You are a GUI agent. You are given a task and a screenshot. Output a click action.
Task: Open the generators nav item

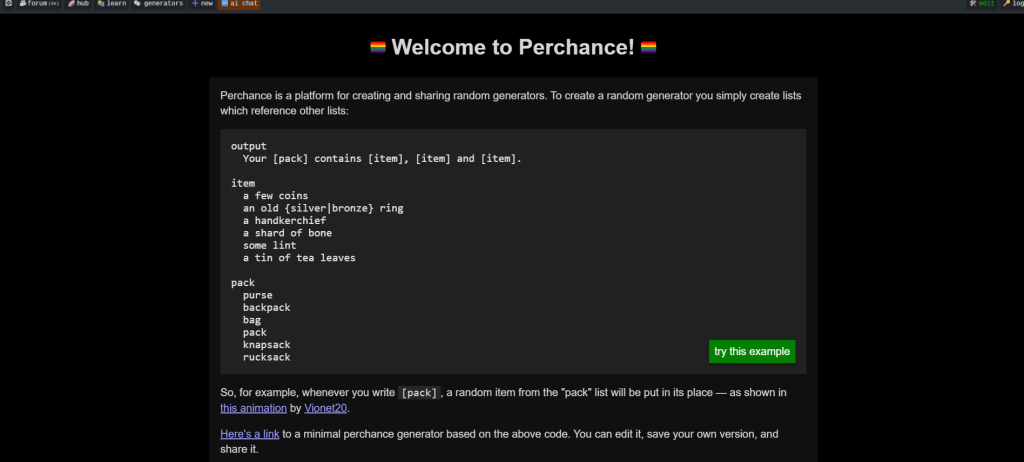(159, 4)
